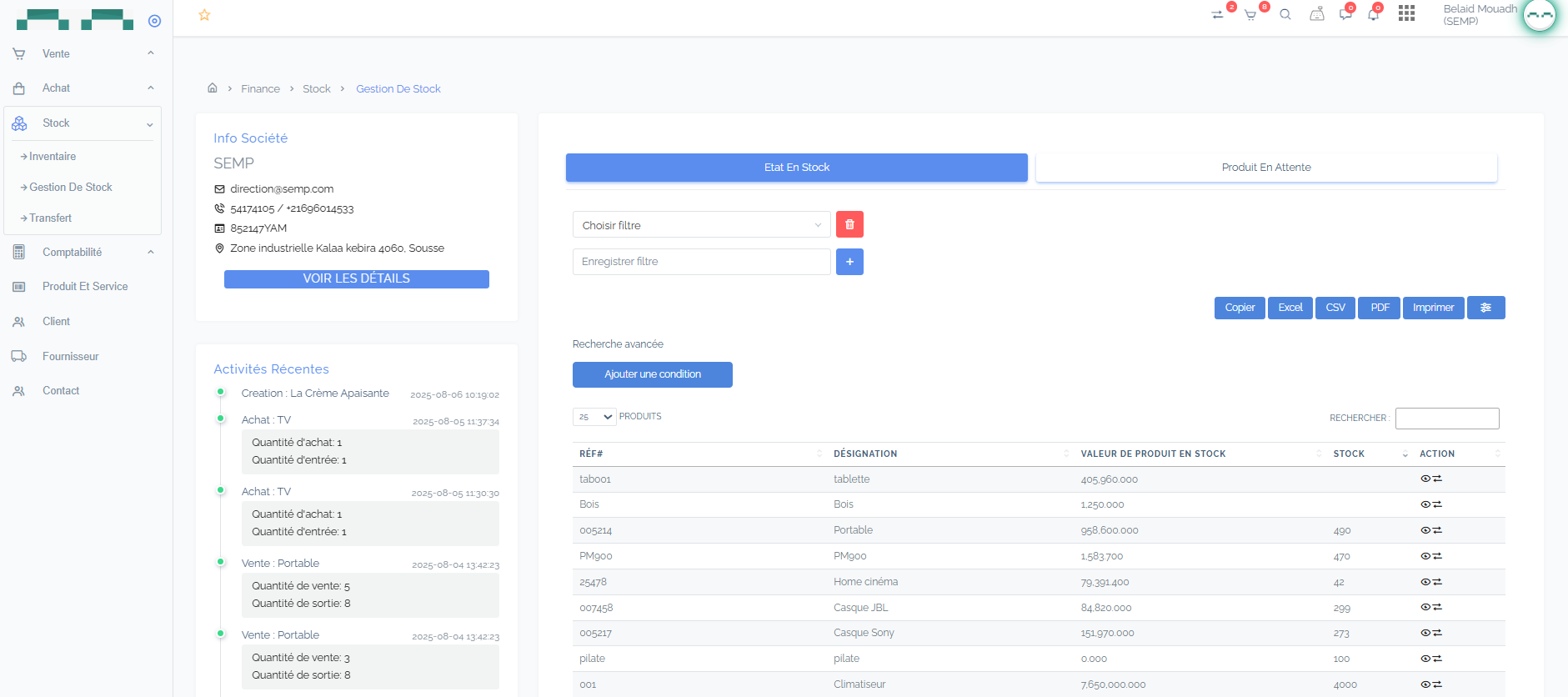Click the Imprimer button
1568x697 pixels.
1433,308
